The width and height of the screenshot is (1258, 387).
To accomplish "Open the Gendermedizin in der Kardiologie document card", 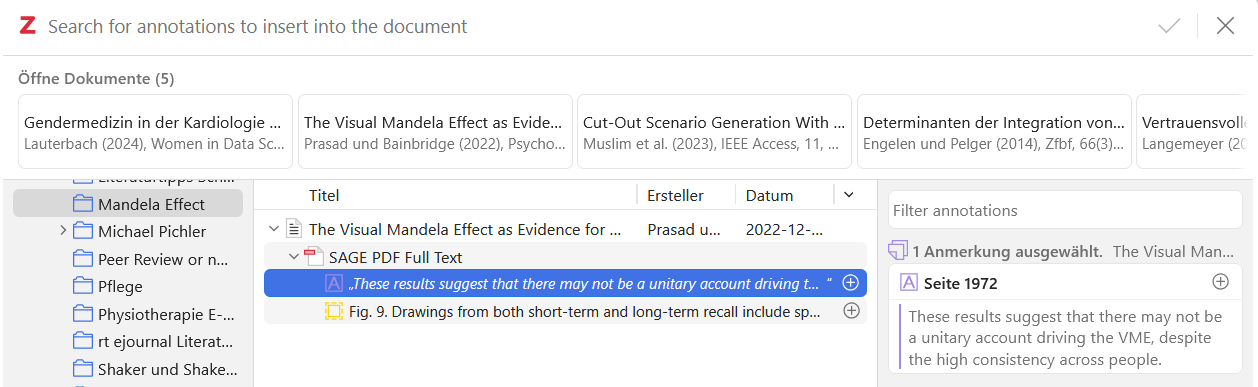I will point(155,131).
